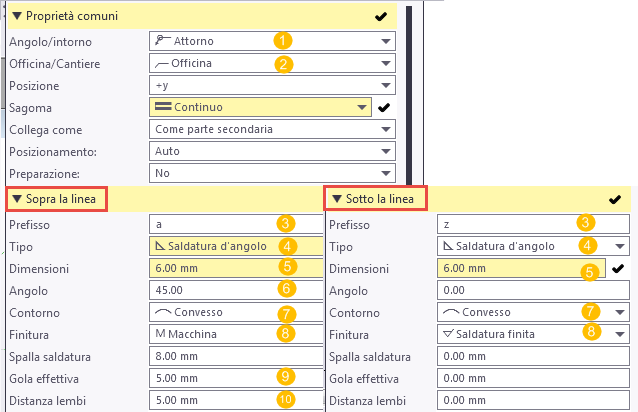
Task: Toggle the Sotto la linea header checkmark
Action: point(615,199)
